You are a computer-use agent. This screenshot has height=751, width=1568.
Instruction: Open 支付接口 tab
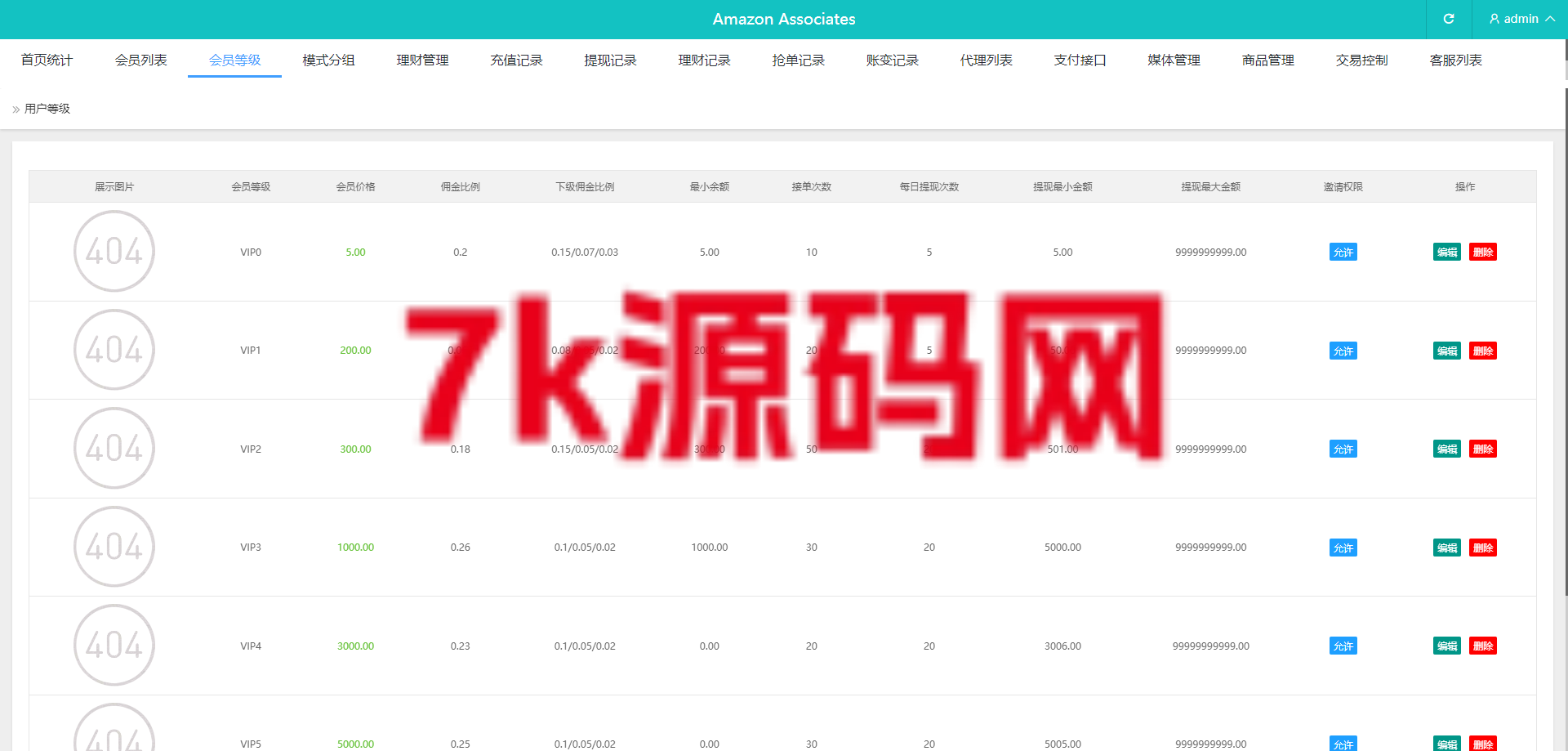tap(1080, 60)
